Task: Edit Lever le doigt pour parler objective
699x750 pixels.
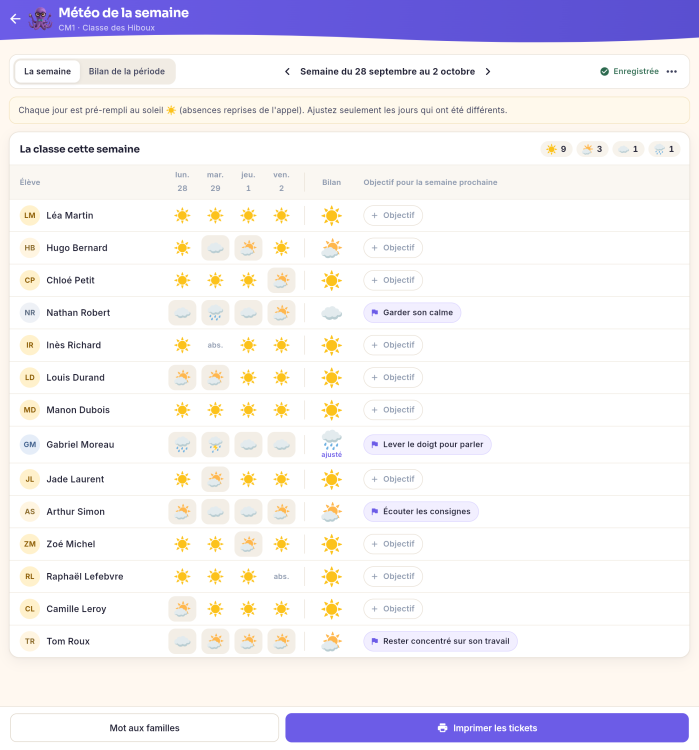Action: pyautogui.click(x=427, y=444)
